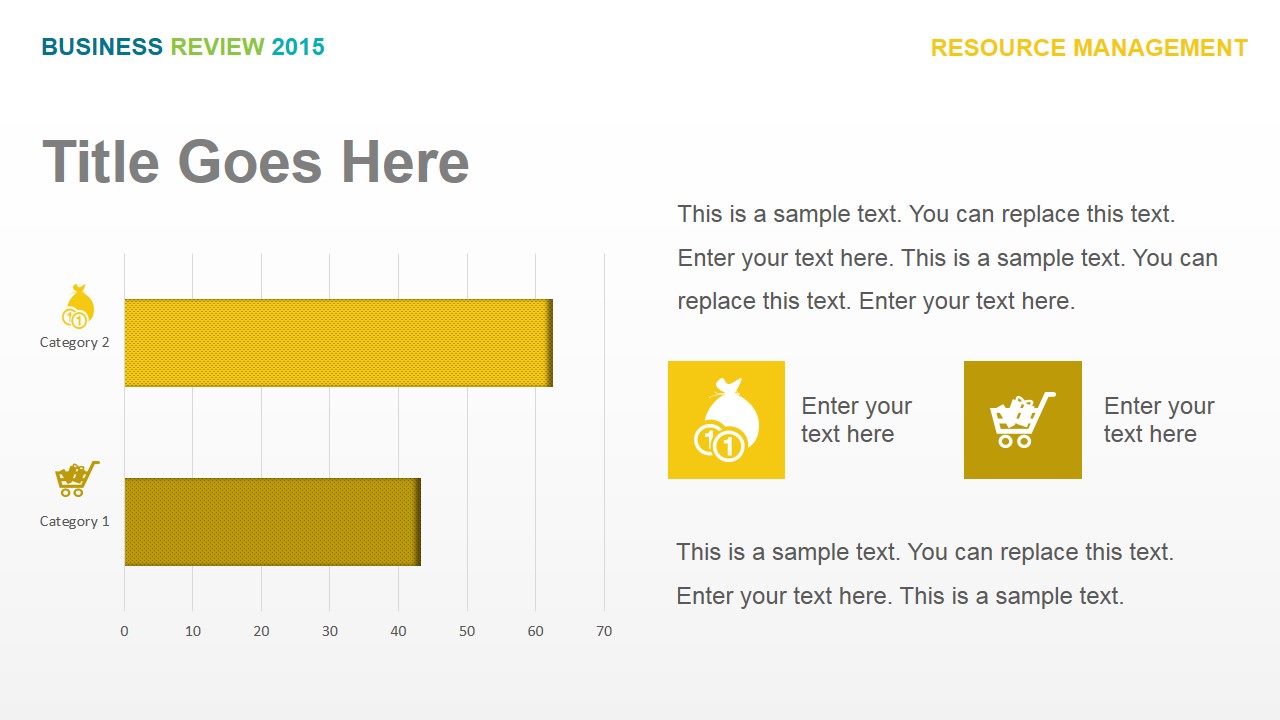Click the Business Review 2015 header text
Image resolution: width=1280 pixels, height=720 pixels.
(x=183, y=47)
